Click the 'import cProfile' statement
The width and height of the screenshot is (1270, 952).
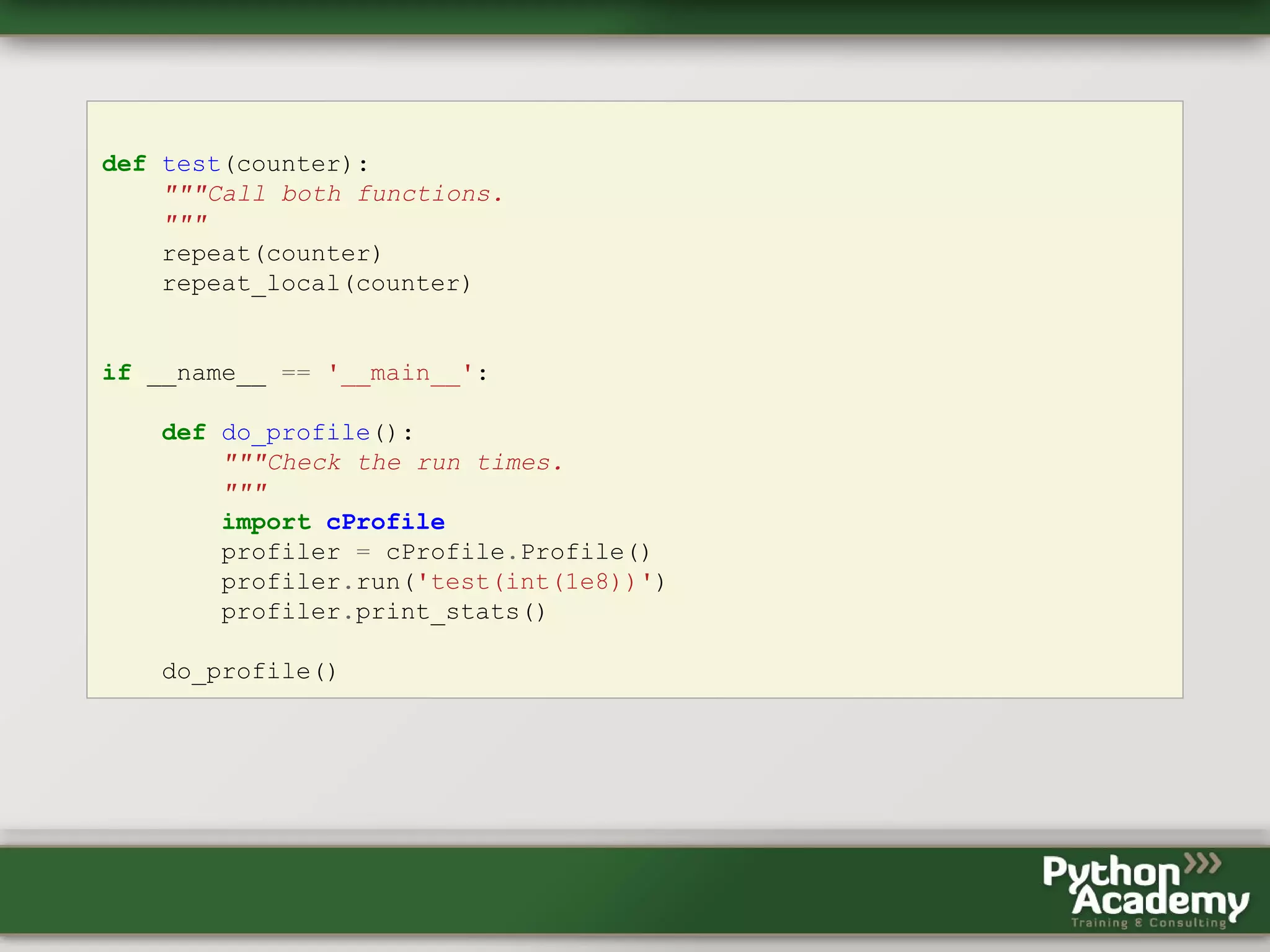pyautogui.click(x=334, y=522)
